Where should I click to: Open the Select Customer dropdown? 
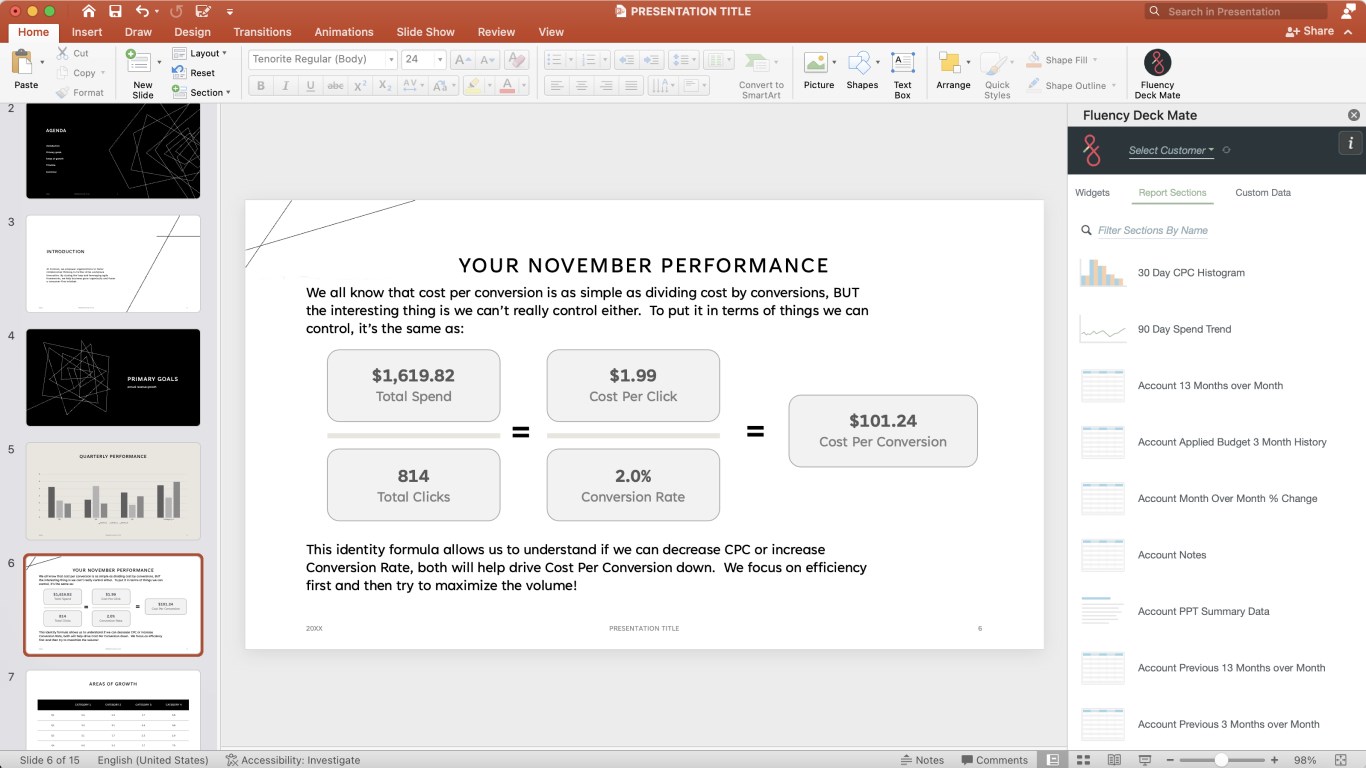click(1171, 150)
